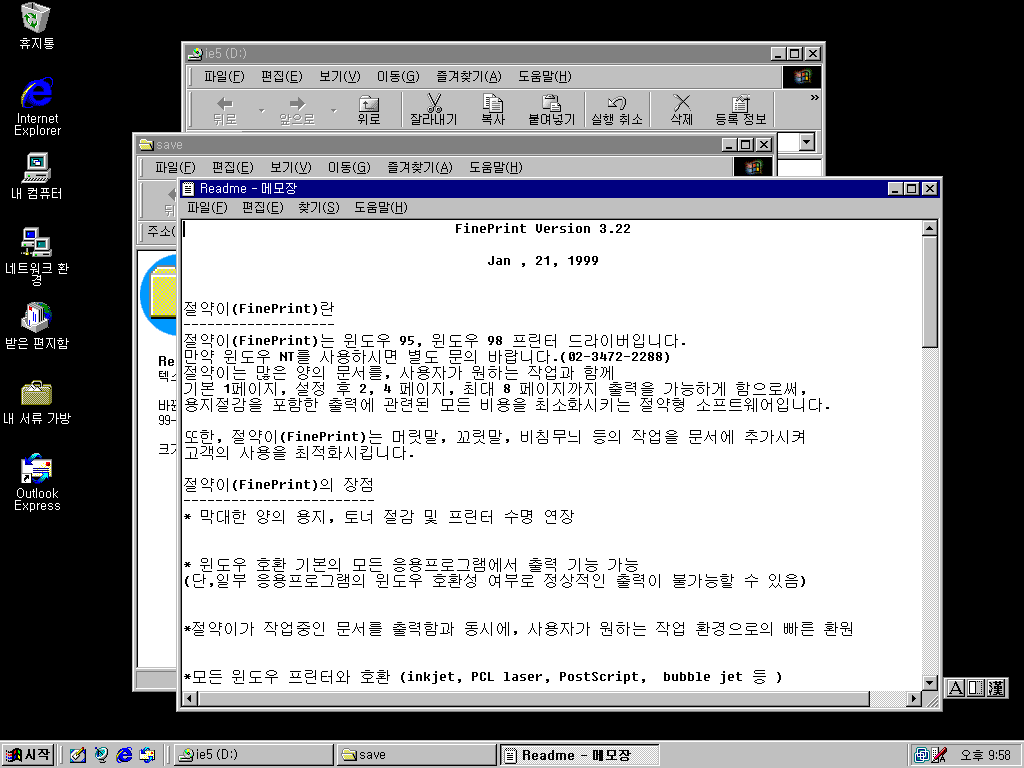Open the Back button history dropdown arrow
Viewport: 1024px width, 768px height.
(262, 110)
